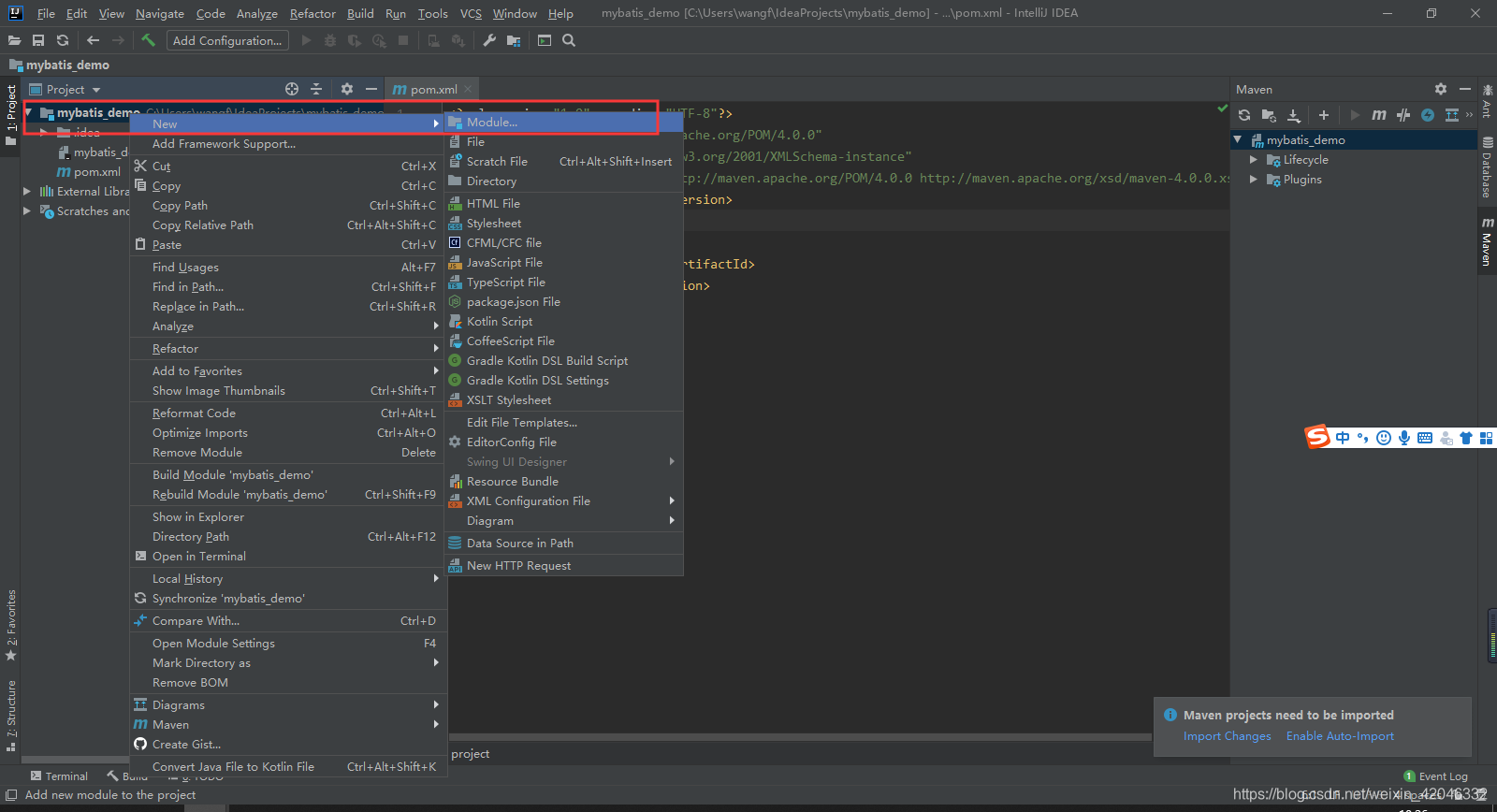
Task: Open Project panel gear settings
Action: (347, 89)
